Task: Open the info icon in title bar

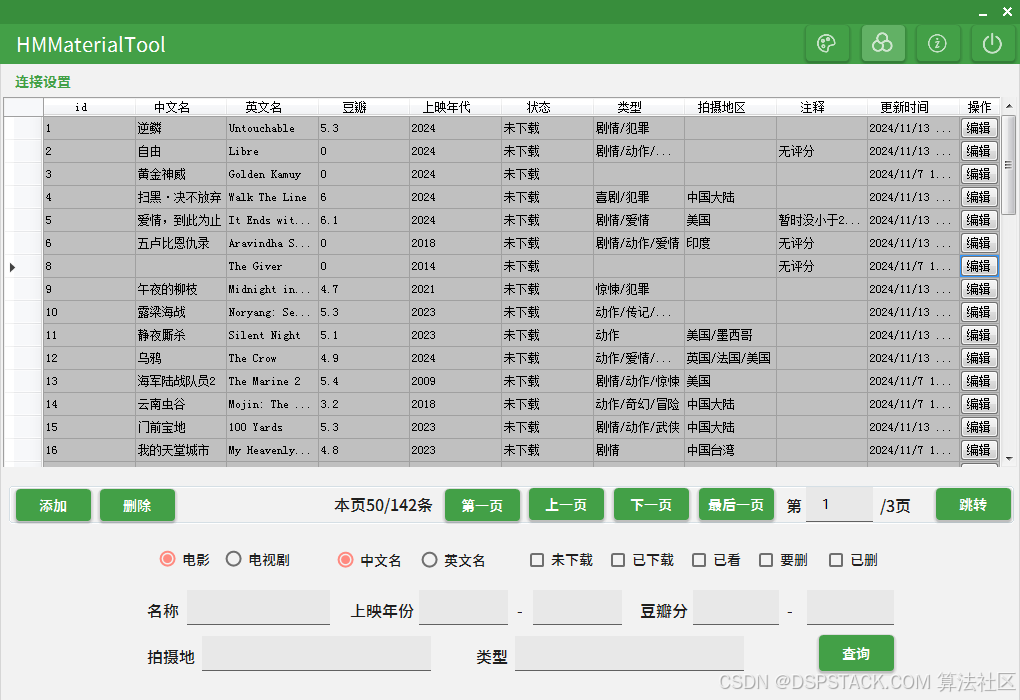Action: (x=937, y=44)
